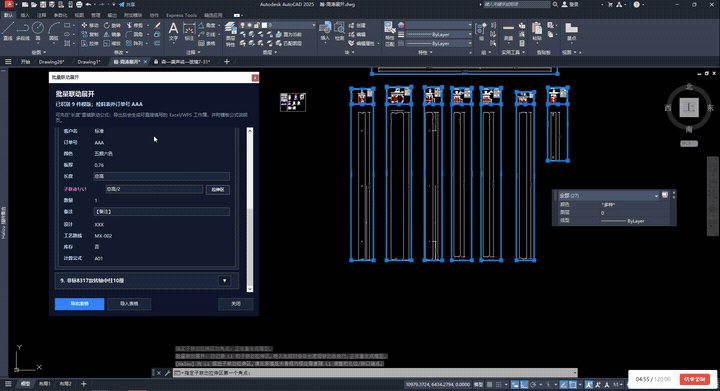Switch to the Drawing1* file tab
The width and height of the screenshot is (720, 391).
89,61
